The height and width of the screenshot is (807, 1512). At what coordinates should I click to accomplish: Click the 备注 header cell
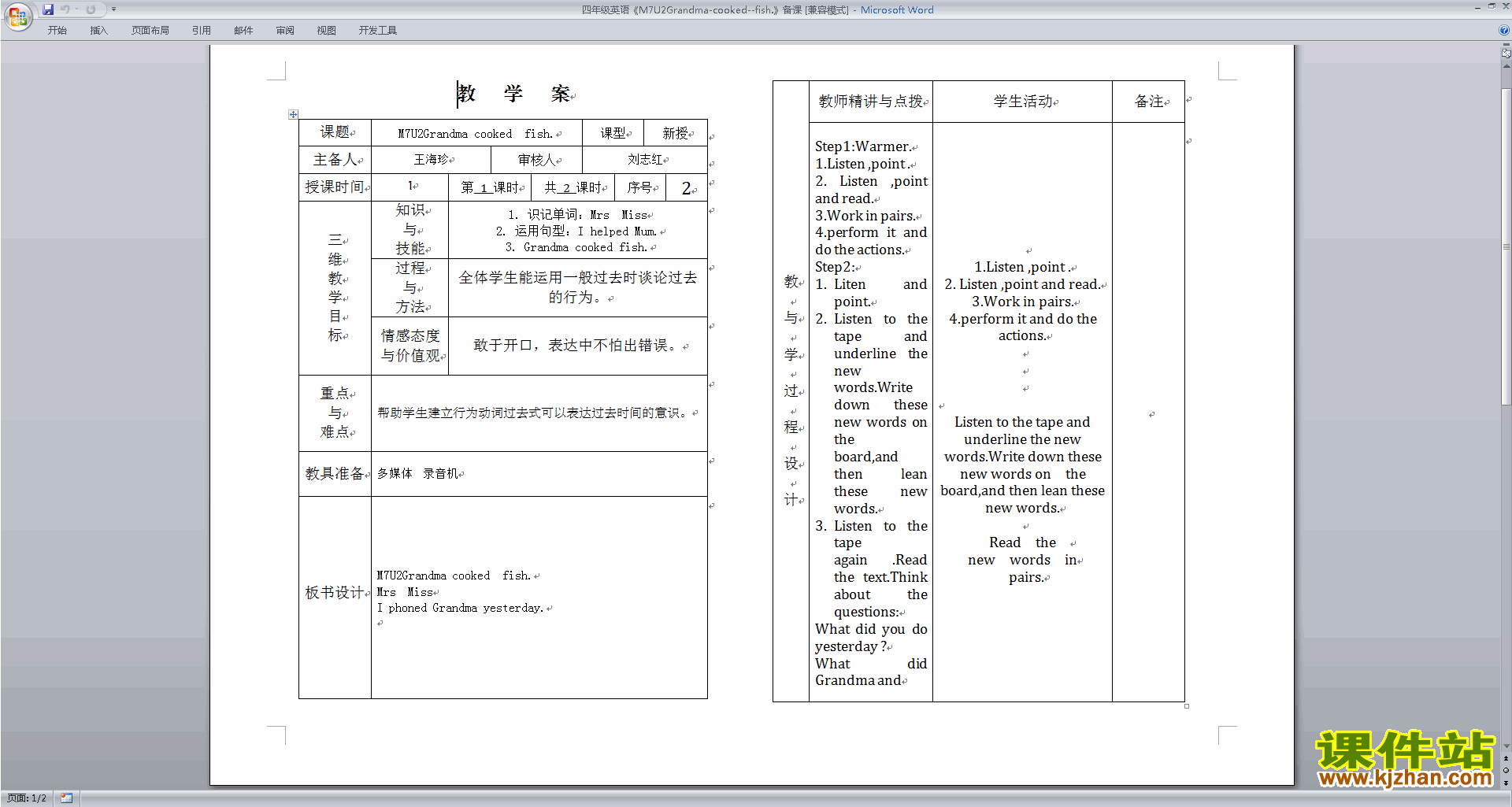(x=1148, y=102)
